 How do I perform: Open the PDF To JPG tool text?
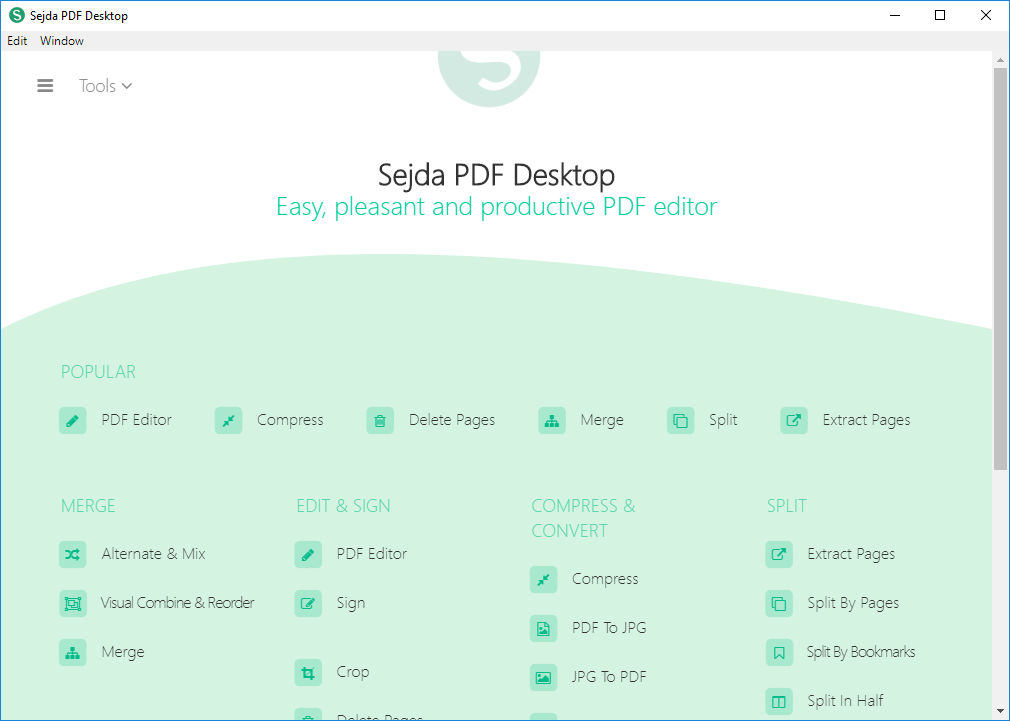coord(609,628)
